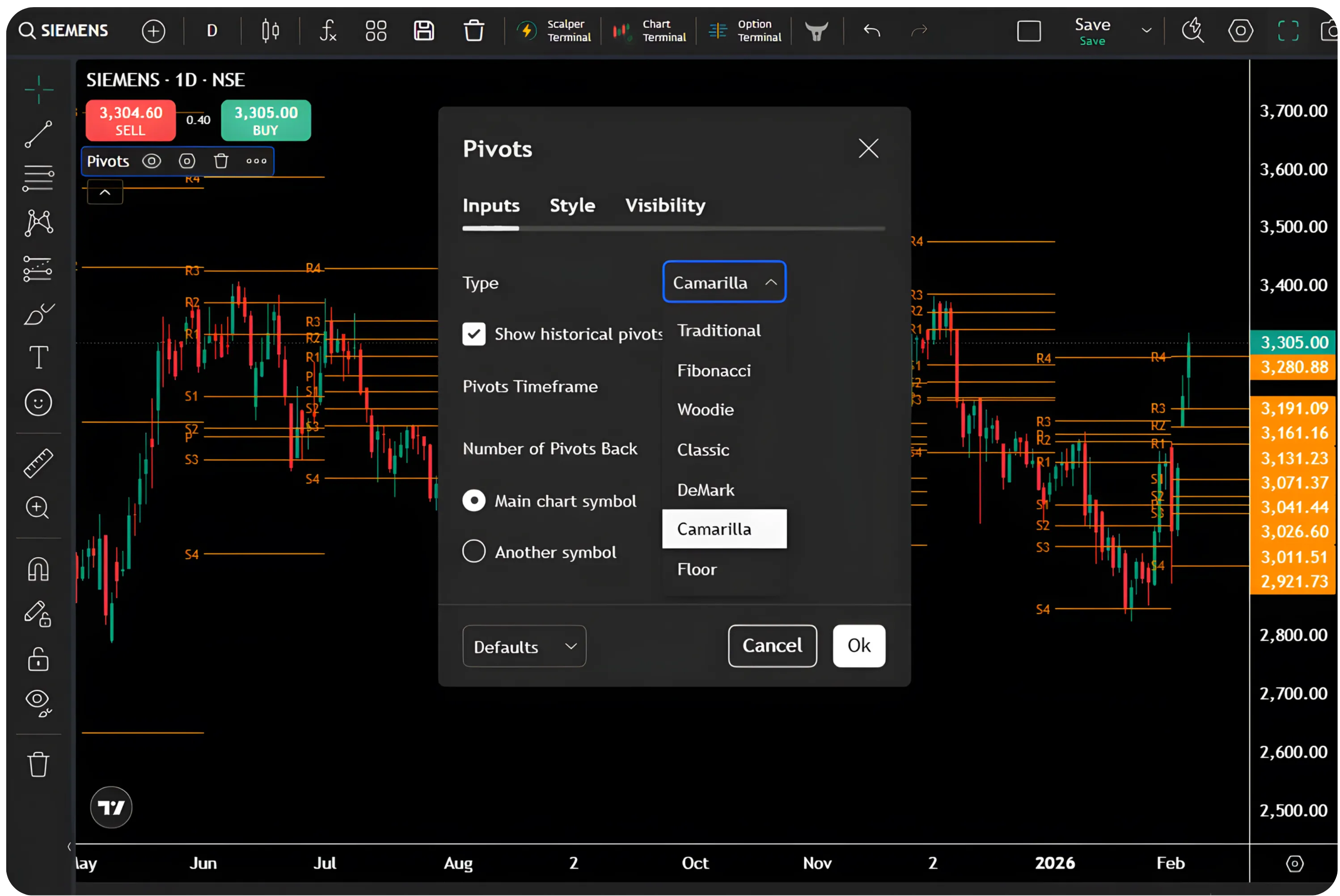Viewport: 1340px width, 896px height.
Task: Uncheck Show historical pivots
Action: click(474, 334)
